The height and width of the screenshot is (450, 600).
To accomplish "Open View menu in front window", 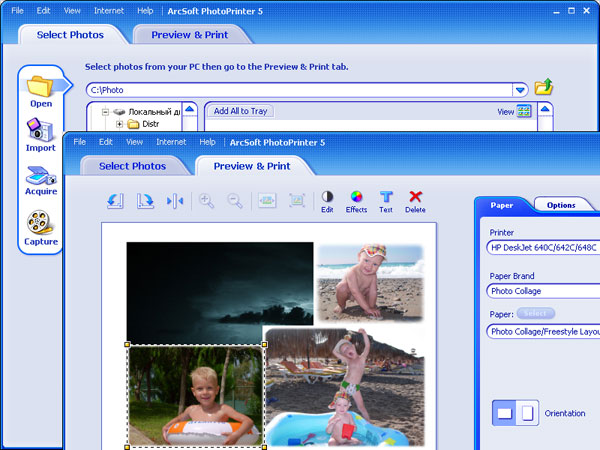I will [x=134, y=142].
